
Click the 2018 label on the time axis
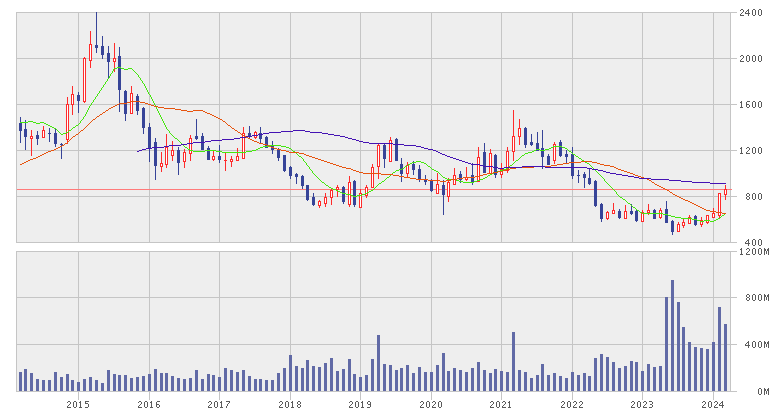pyautogui.click(x=290, y=405)
